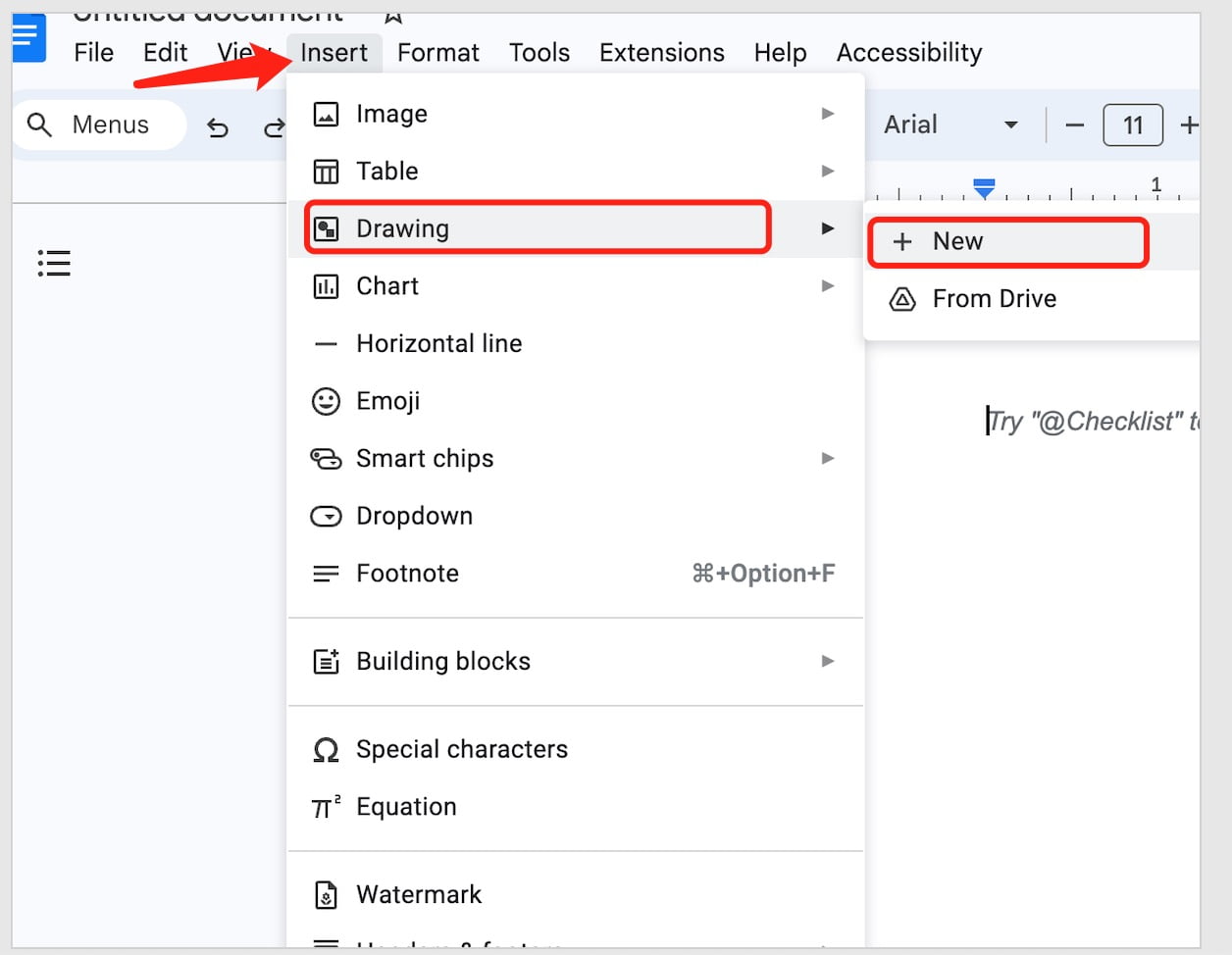Viewport: 1232px width, 955px height.
Task: Decrease font size with minus button
Action: (1075, 126)
